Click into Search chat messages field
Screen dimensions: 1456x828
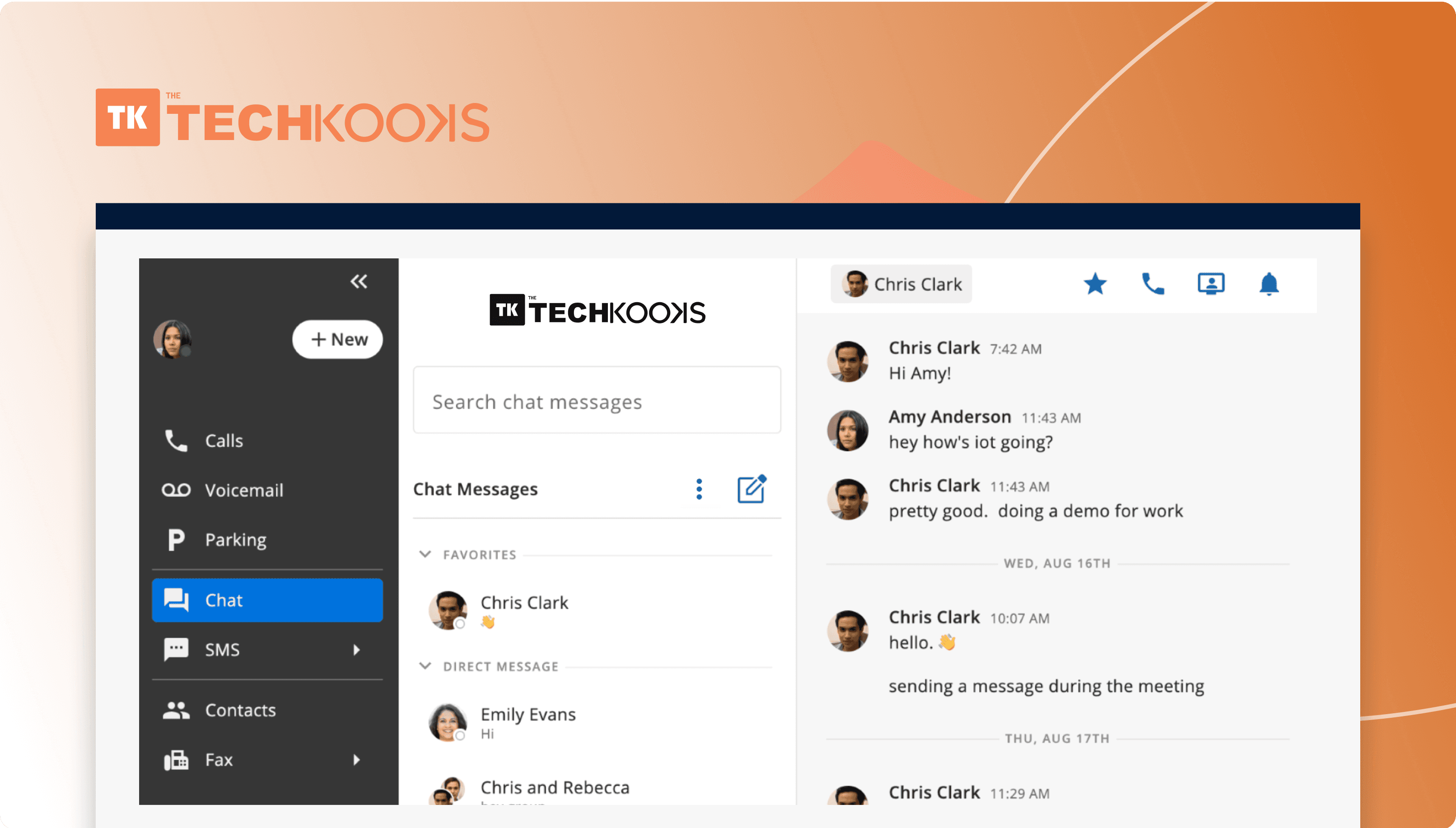coord(597,402)
